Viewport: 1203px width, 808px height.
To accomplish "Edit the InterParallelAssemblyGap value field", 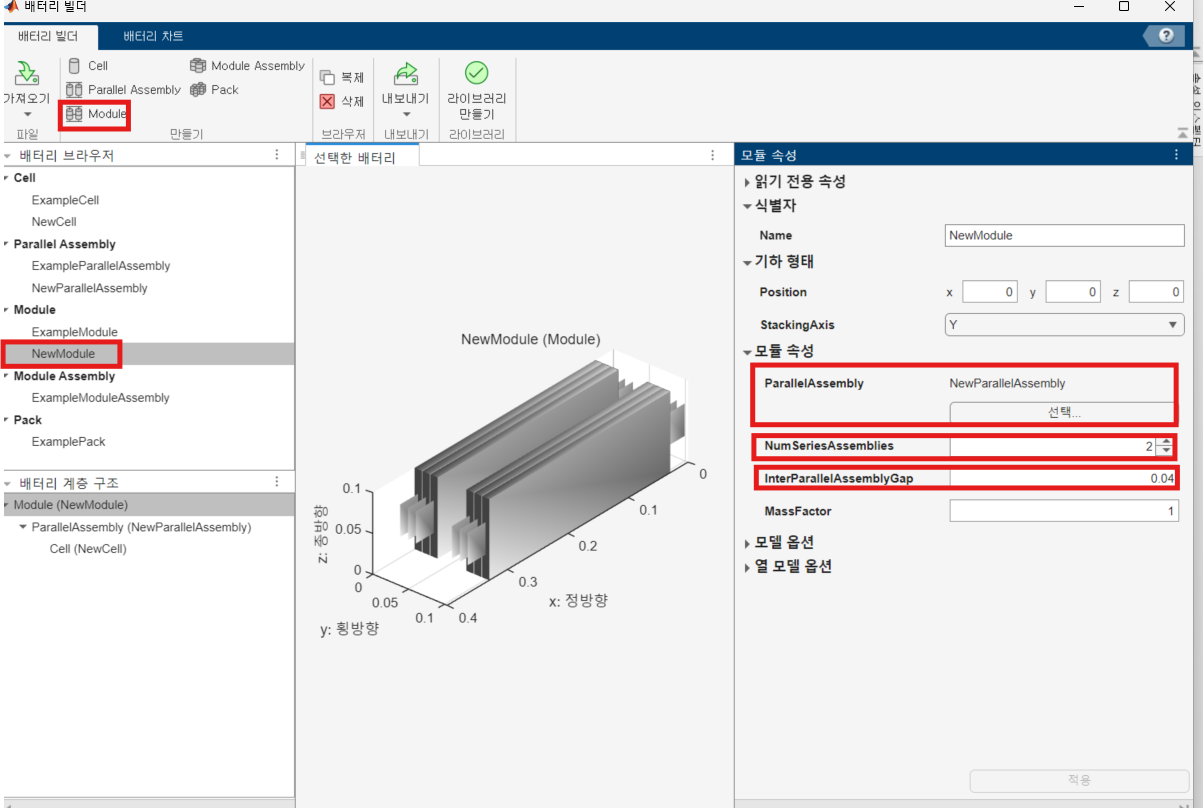I will 1062,478.
